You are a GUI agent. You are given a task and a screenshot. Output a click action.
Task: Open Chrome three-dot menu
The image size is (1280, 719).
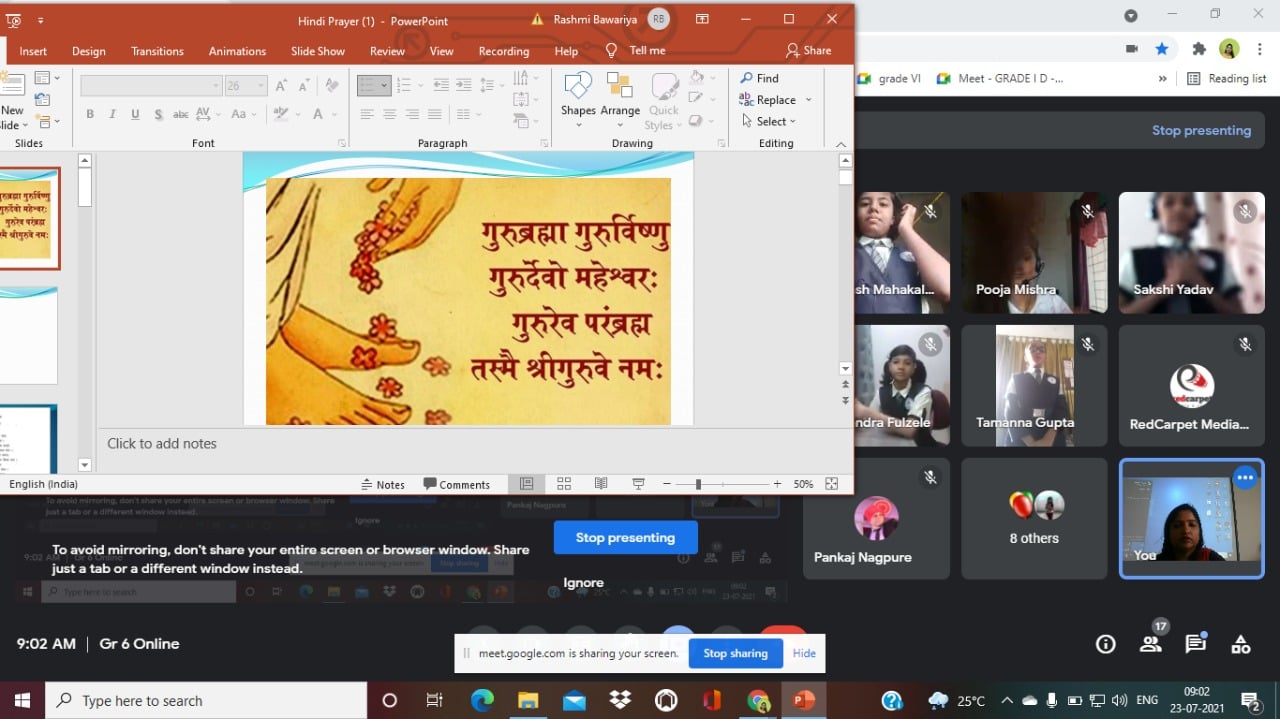(1260, 48)
